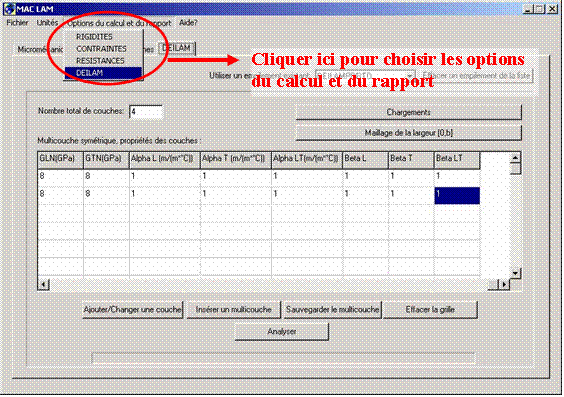
Task: Select second-row GTN(GPa) cell containing 8
Action: 106,196
